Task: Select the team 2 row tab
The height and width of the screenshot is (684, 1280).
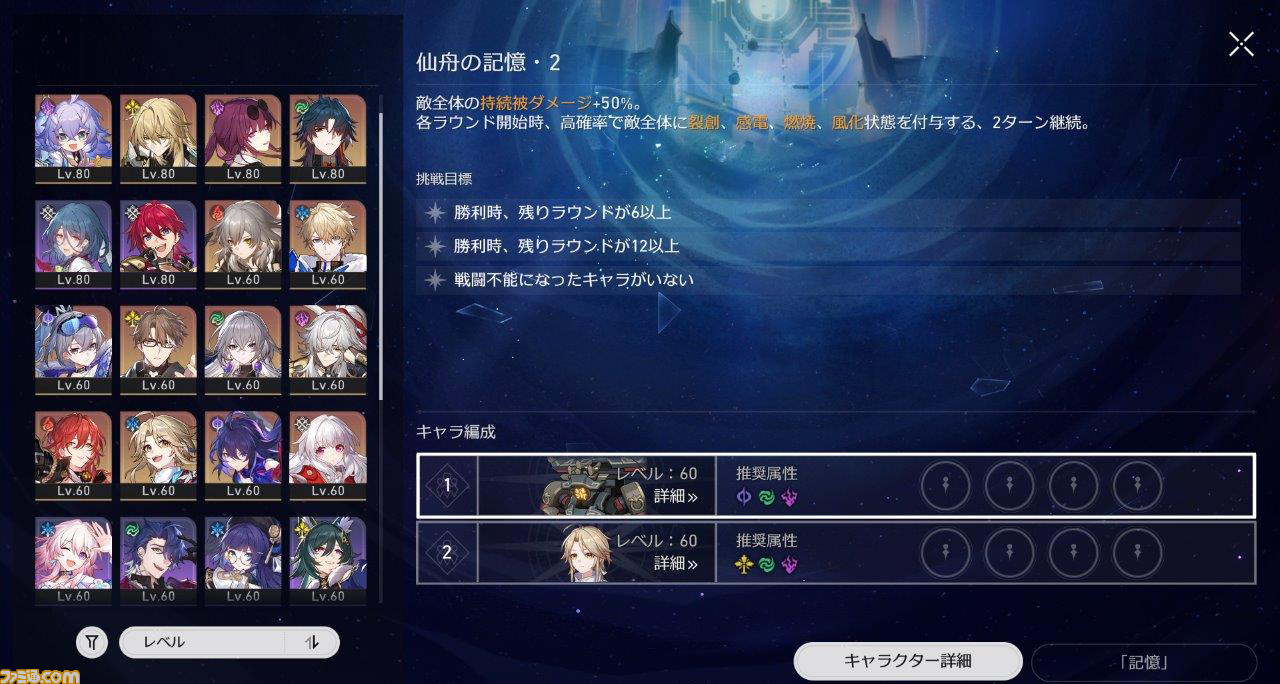Action: (x=448, y=553)
